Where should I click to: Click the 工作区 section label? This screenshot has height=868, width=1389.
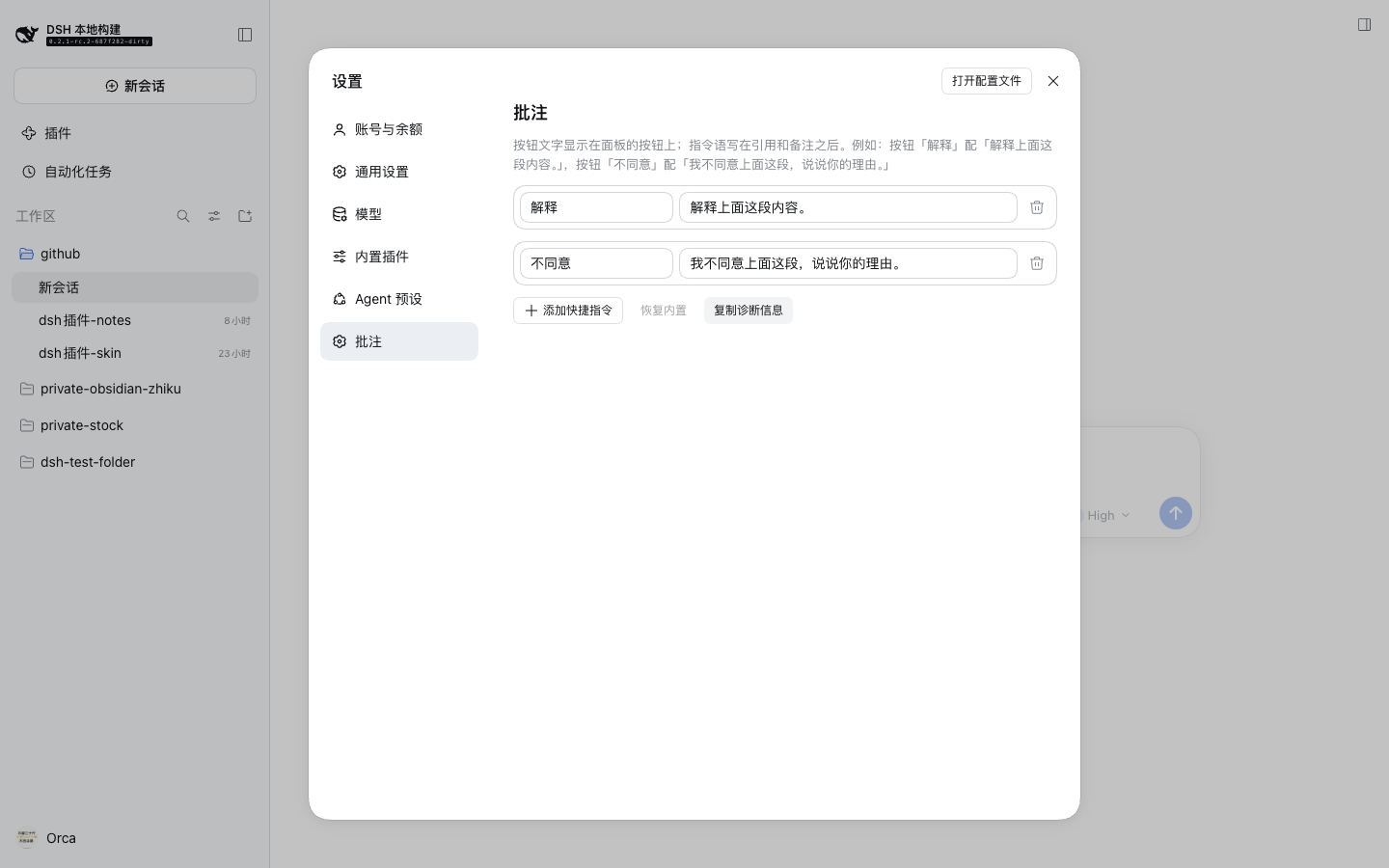(36, 216)
